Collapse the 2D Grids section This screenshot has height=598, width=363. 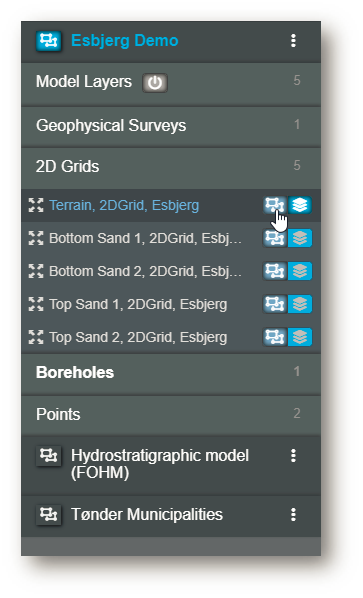click(171, 167)
